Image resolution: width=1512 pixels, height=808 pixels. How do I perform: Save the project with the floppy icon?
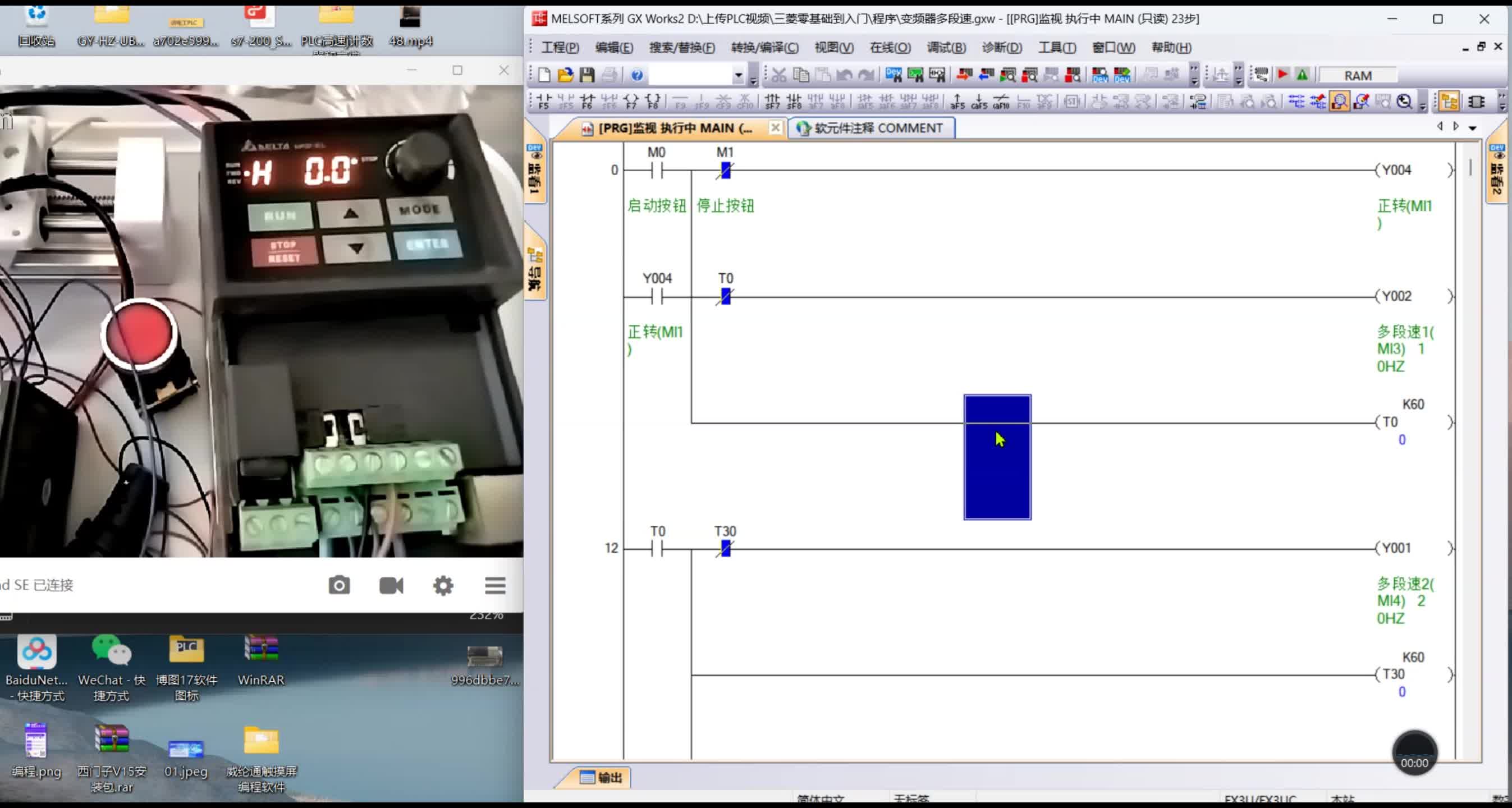point(587,75)
